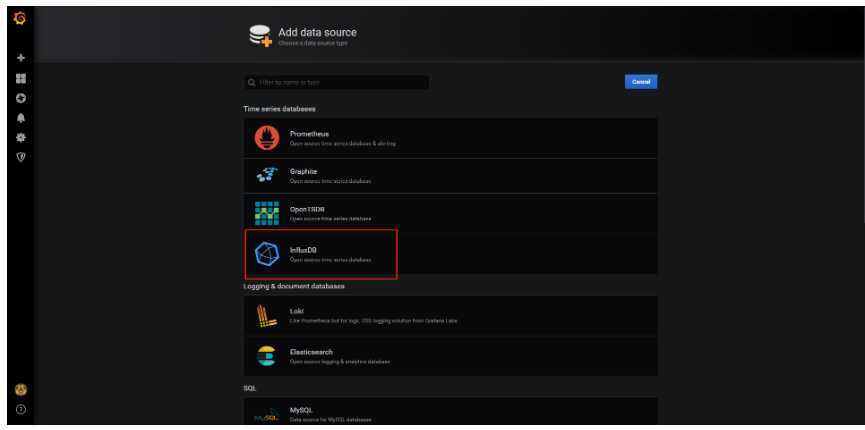Click the Graphite logo icon
The width and height of the screenshot is (865, 430).
pyautogui.click(x=267, y=175)
